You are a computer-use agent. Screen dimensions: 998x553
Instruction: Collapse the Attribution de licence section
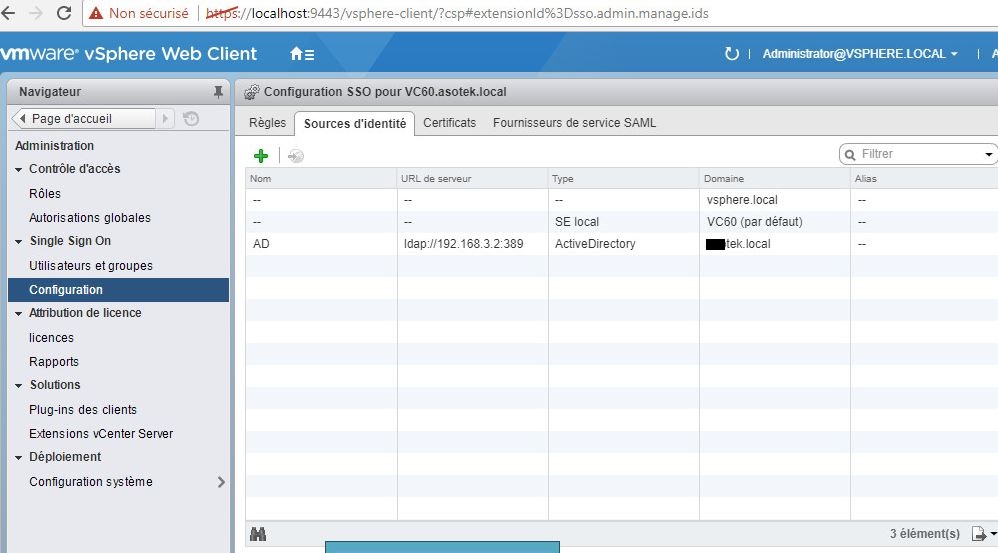pyautogui.click(x=18, y=314)
